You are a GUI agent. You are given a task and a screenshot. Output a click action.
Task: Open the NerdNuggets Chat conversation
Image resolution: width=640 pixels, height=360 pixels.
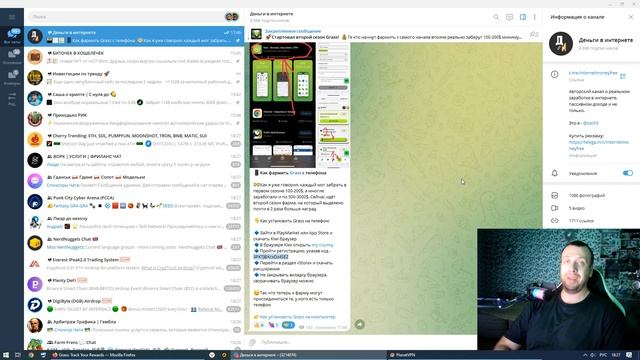[134, 243]
